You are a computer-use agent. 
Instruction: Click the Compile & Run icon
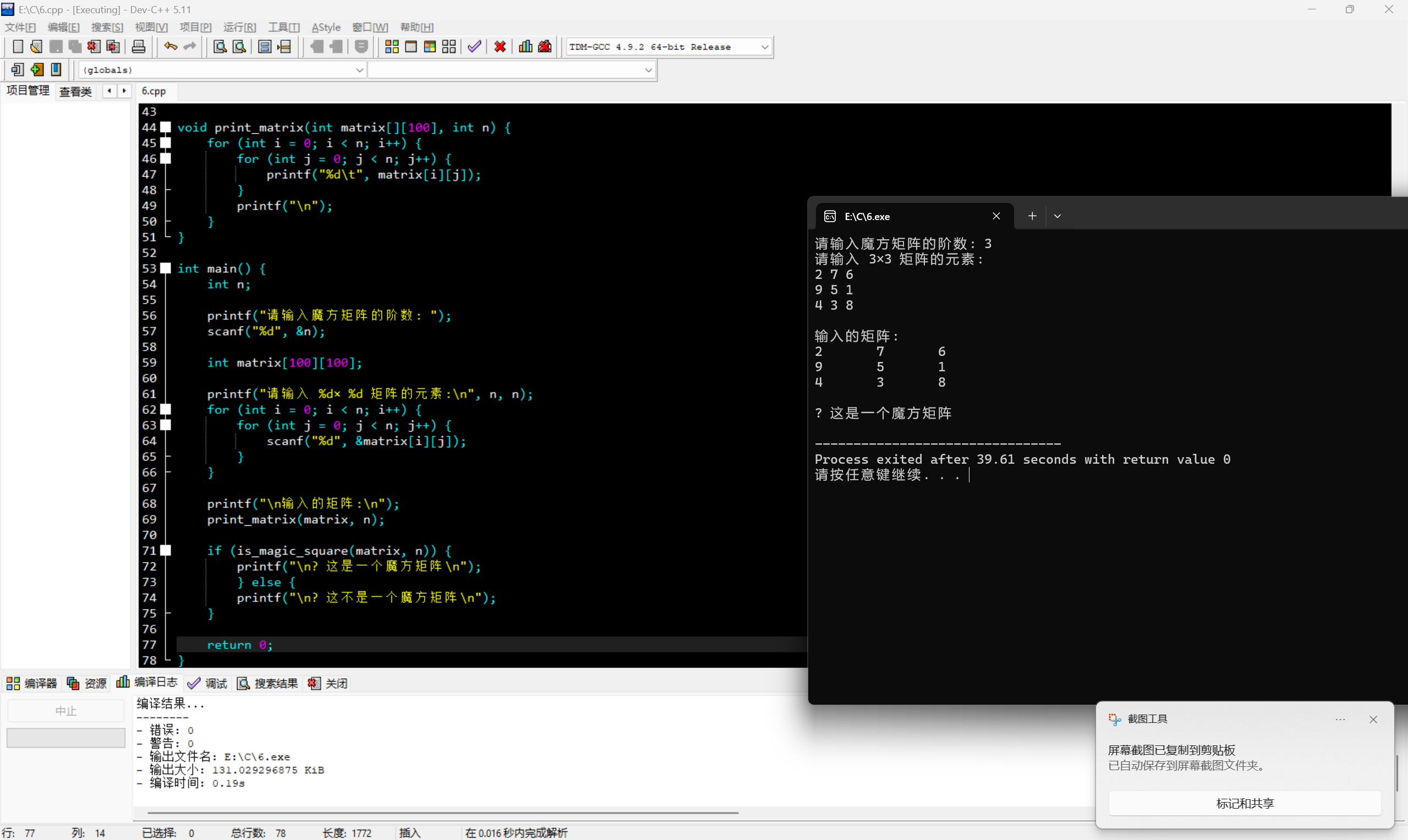coord(430,46)
